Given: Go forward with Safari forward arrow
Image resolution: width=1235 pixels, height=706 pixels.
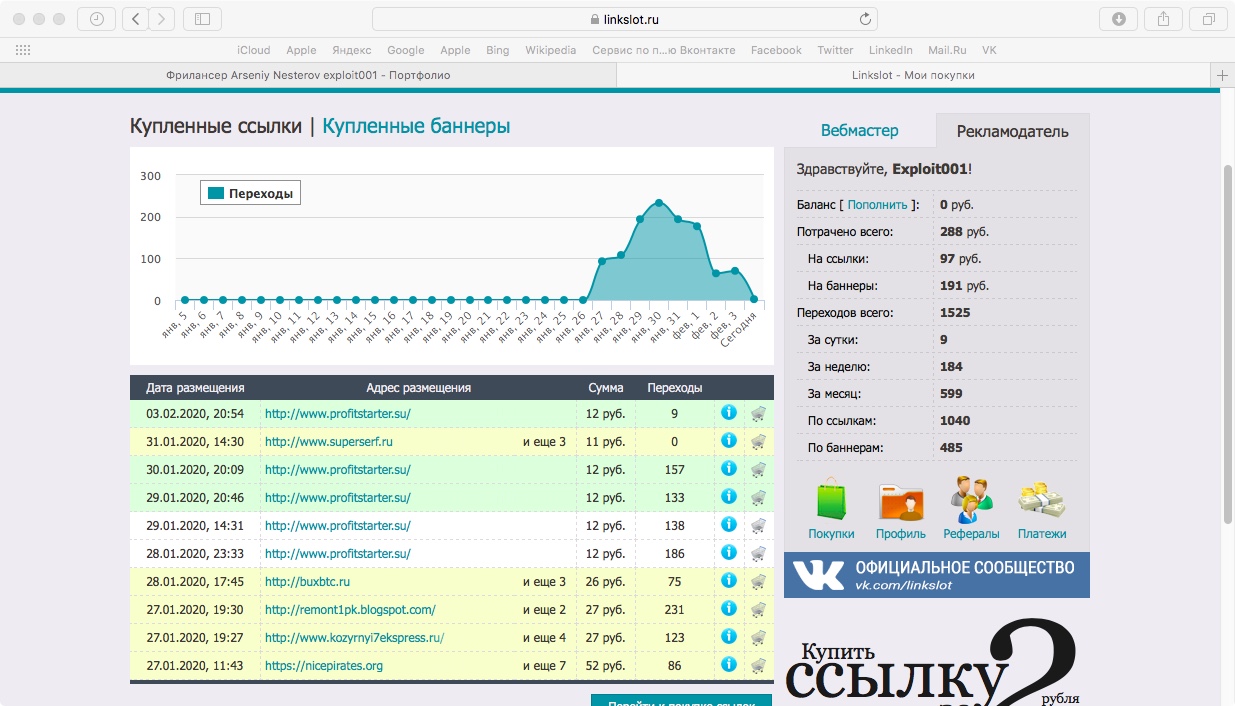Looking at the screenshot, I should coord(161,19).
